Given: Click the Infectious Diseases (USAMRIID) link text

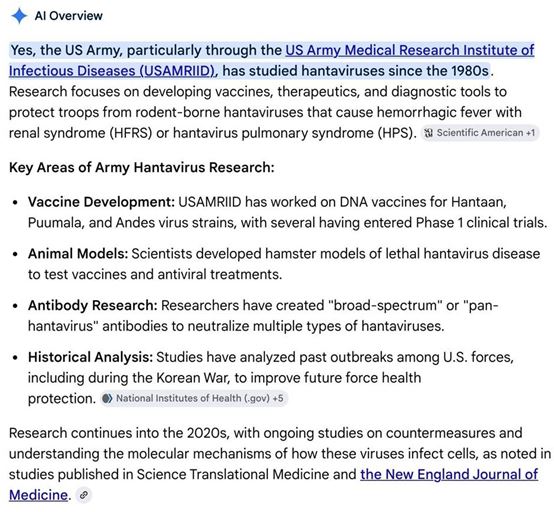Looking at the screenshot, I should pyautogui.click(x=112, y=71).
